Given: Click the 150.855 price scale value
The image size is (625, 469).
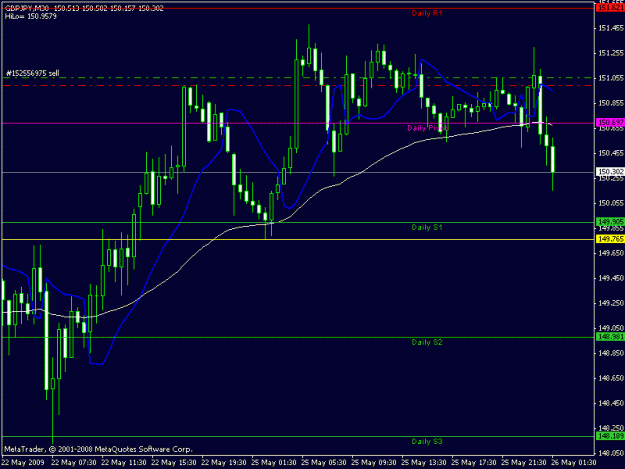Looking at the screenshot, I should pos(611,103).
